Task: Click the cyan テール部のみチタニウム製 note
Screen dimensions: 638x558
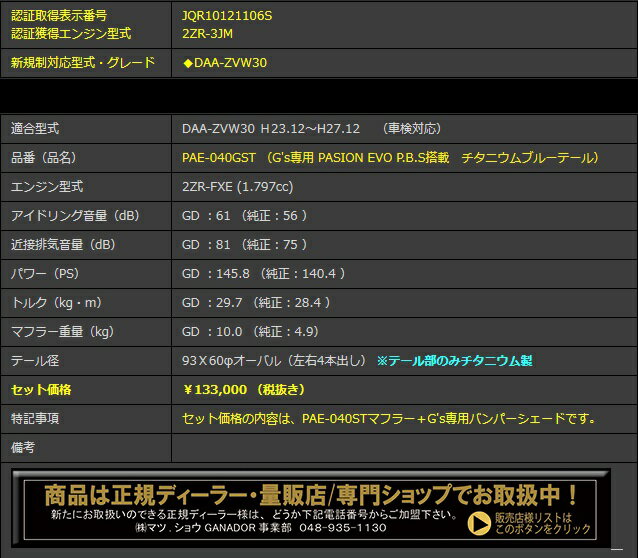Action: click(x=454, y=360)
